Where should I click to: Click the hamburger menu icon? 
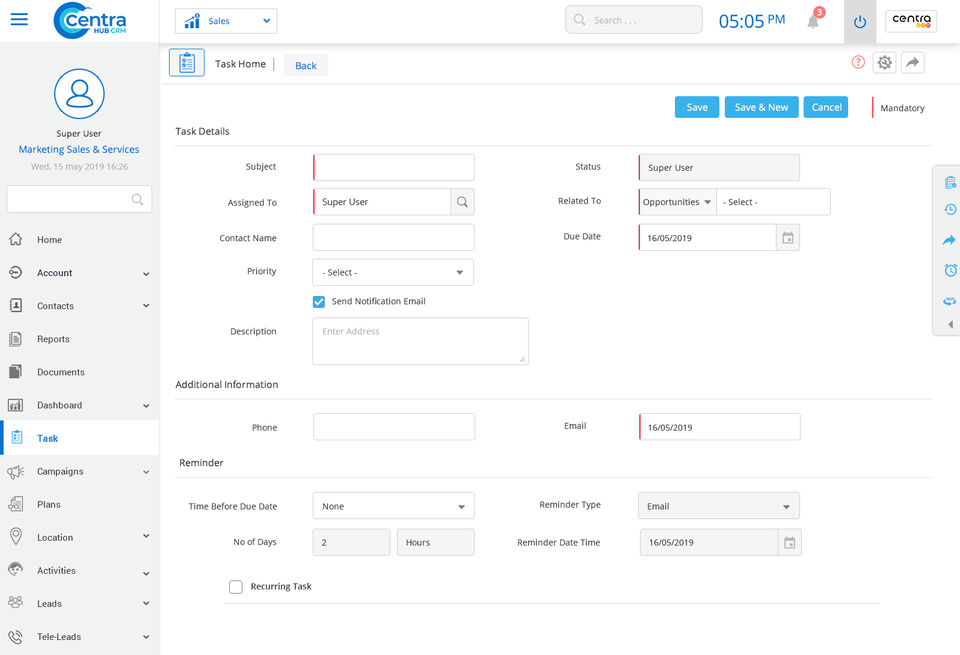(x=19, y=20)
